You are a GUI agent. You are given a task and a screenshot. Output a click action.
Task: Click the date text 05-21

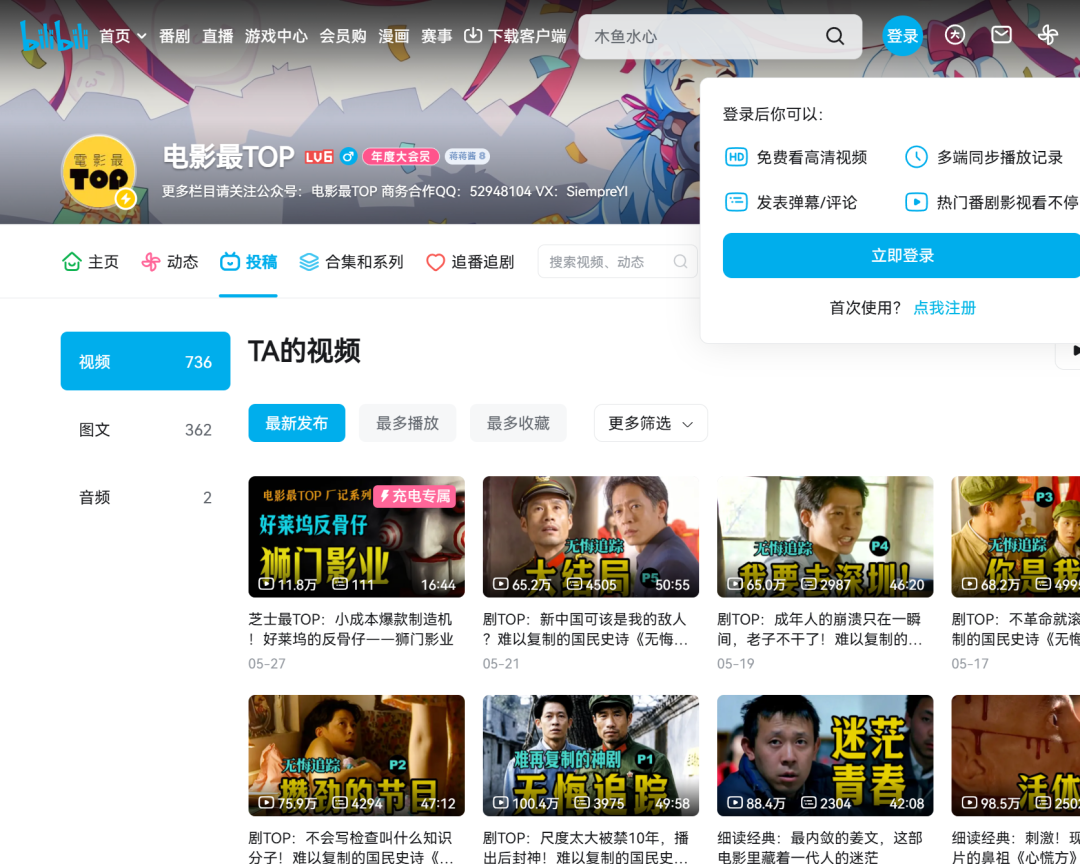click(501, 664)
